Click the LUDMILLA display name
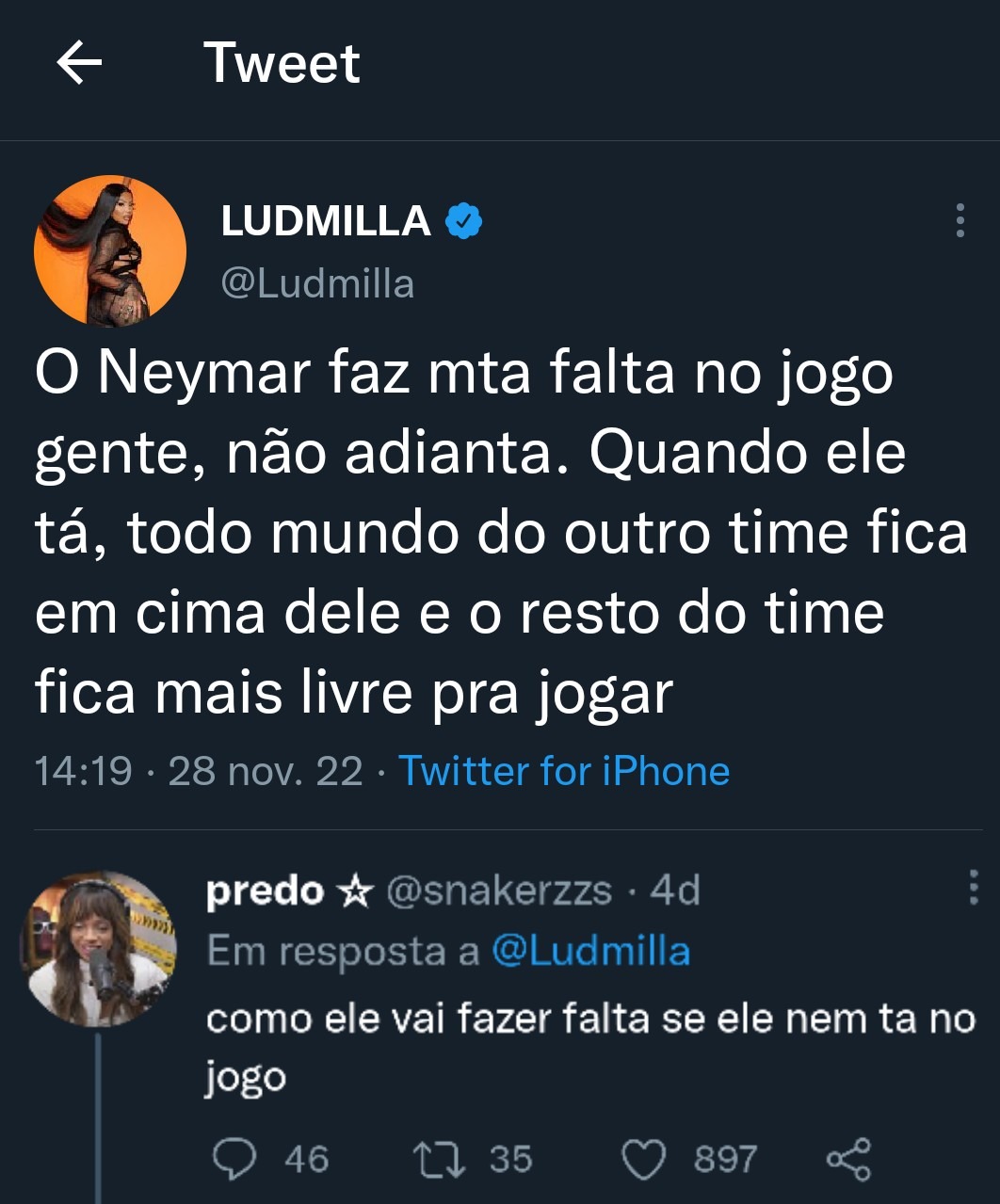 pyautogui.click(x=326, y=221)
